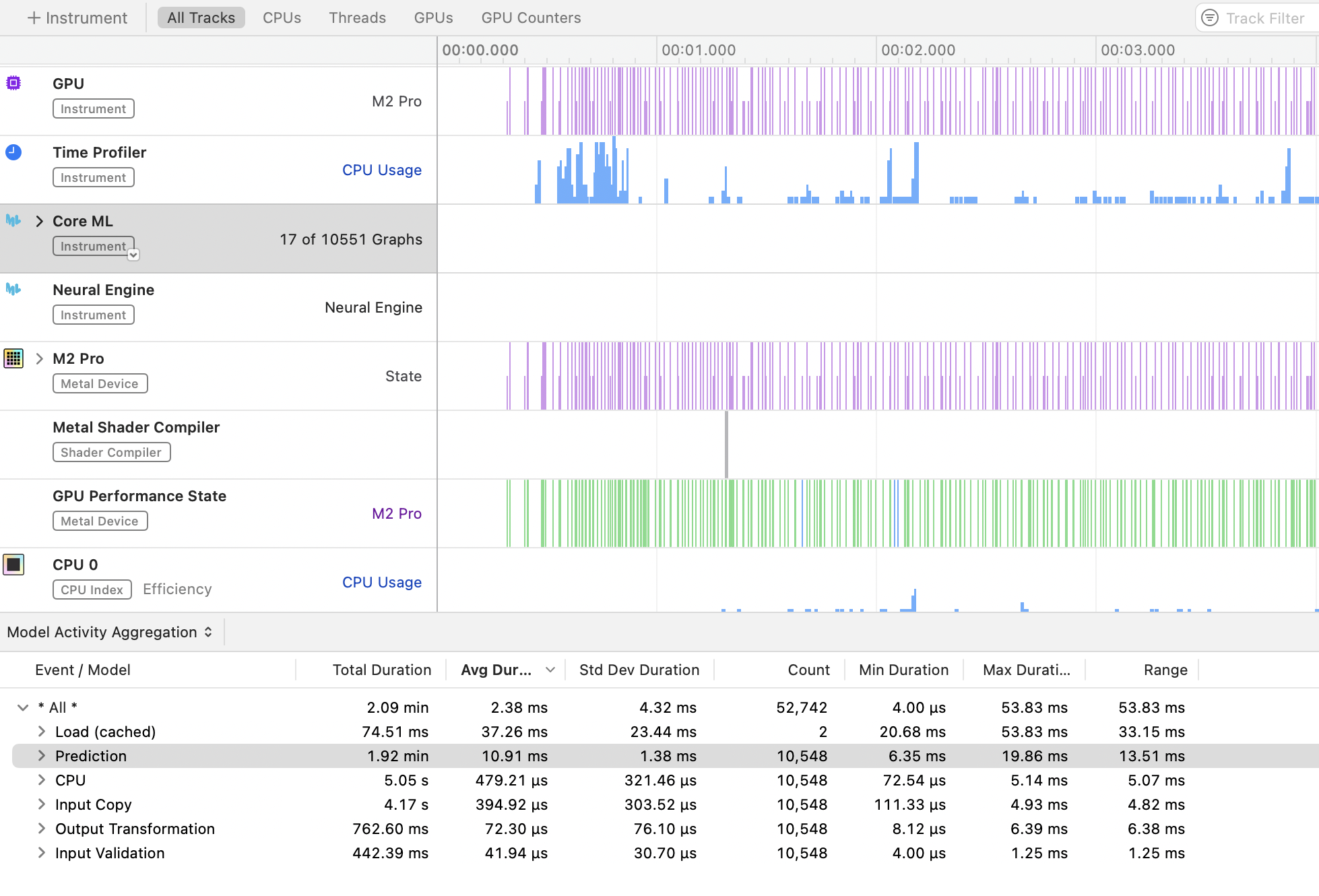
Task: Click the plus Instrument add button
Action: click(77, 18)
